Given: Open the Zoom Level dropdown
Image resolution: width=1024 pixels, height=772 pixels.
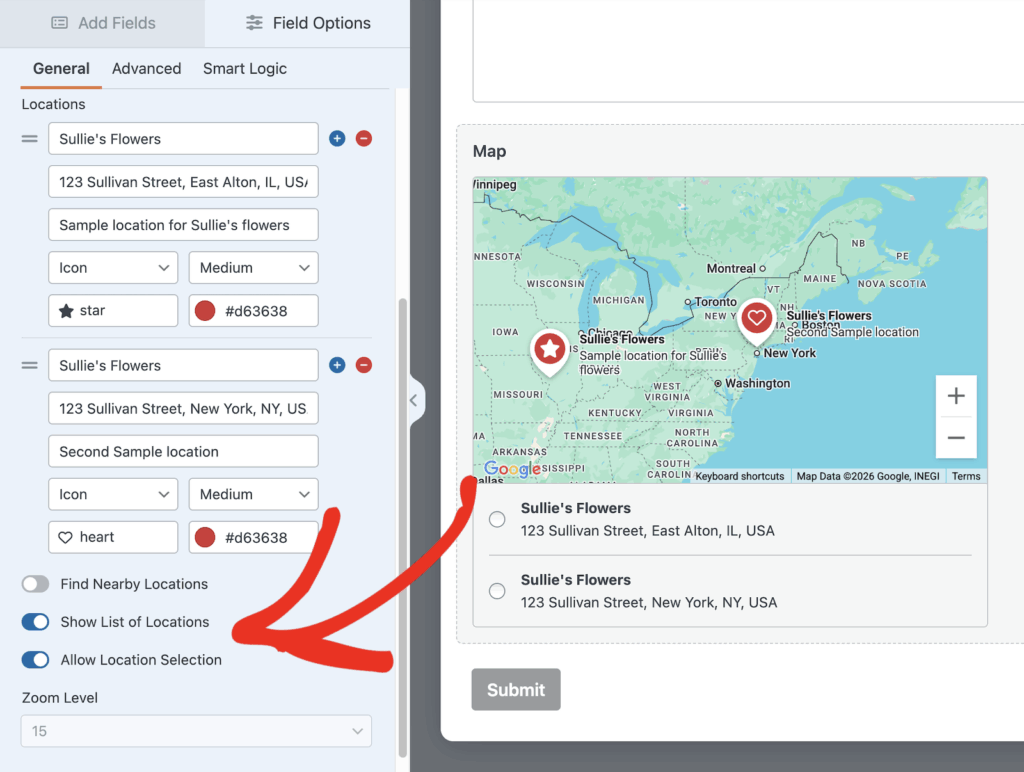Looking at the screenshot, I should point(196,731).
